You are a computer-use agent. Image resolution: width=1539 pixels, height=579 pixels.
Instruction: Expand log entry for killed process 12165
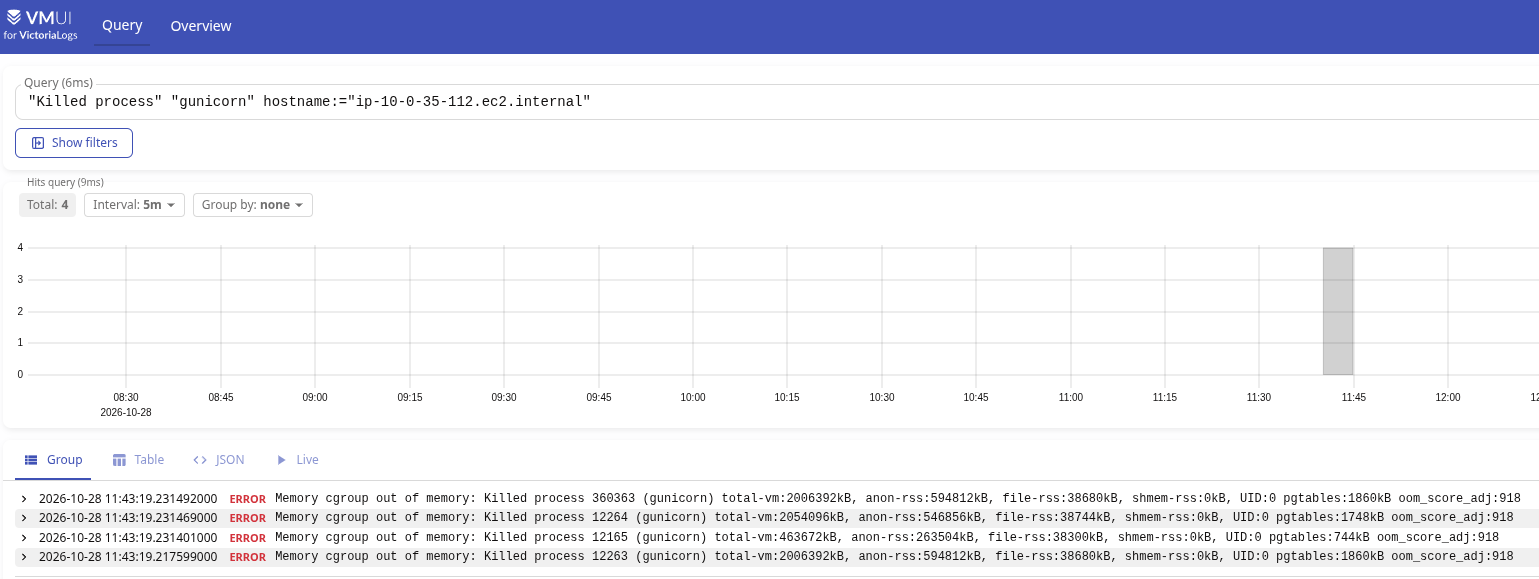point(24,538)
